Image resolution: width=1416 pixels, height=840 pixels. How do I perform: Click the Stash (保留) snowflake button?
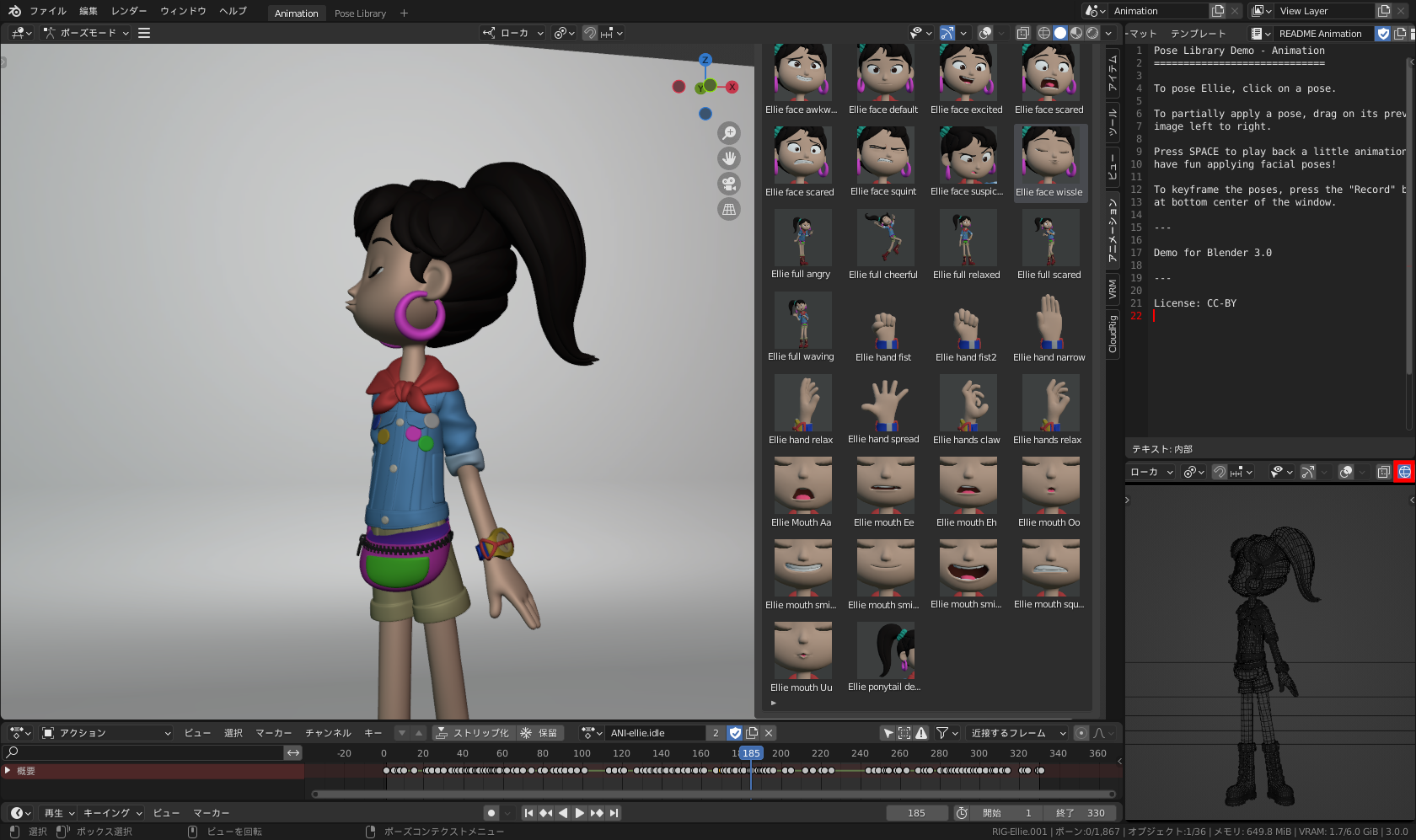(x=539, y=733)
